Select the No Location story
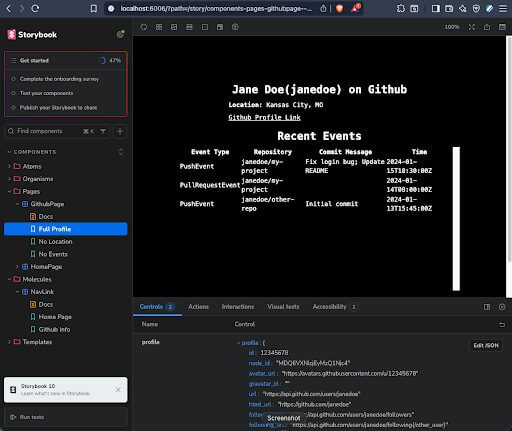The image size is (512, 431). 55,242
